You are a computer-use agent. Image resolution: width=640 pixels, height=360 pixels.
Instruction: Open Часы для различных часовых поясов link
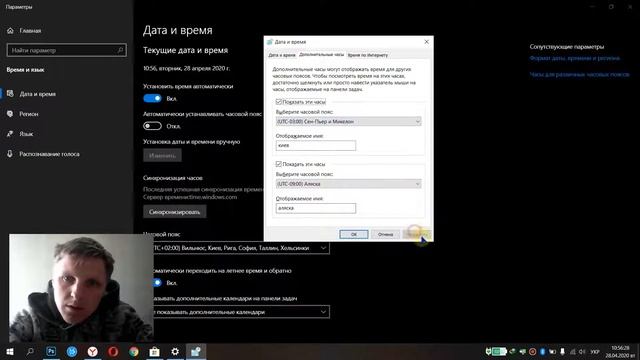pos(579,74)
